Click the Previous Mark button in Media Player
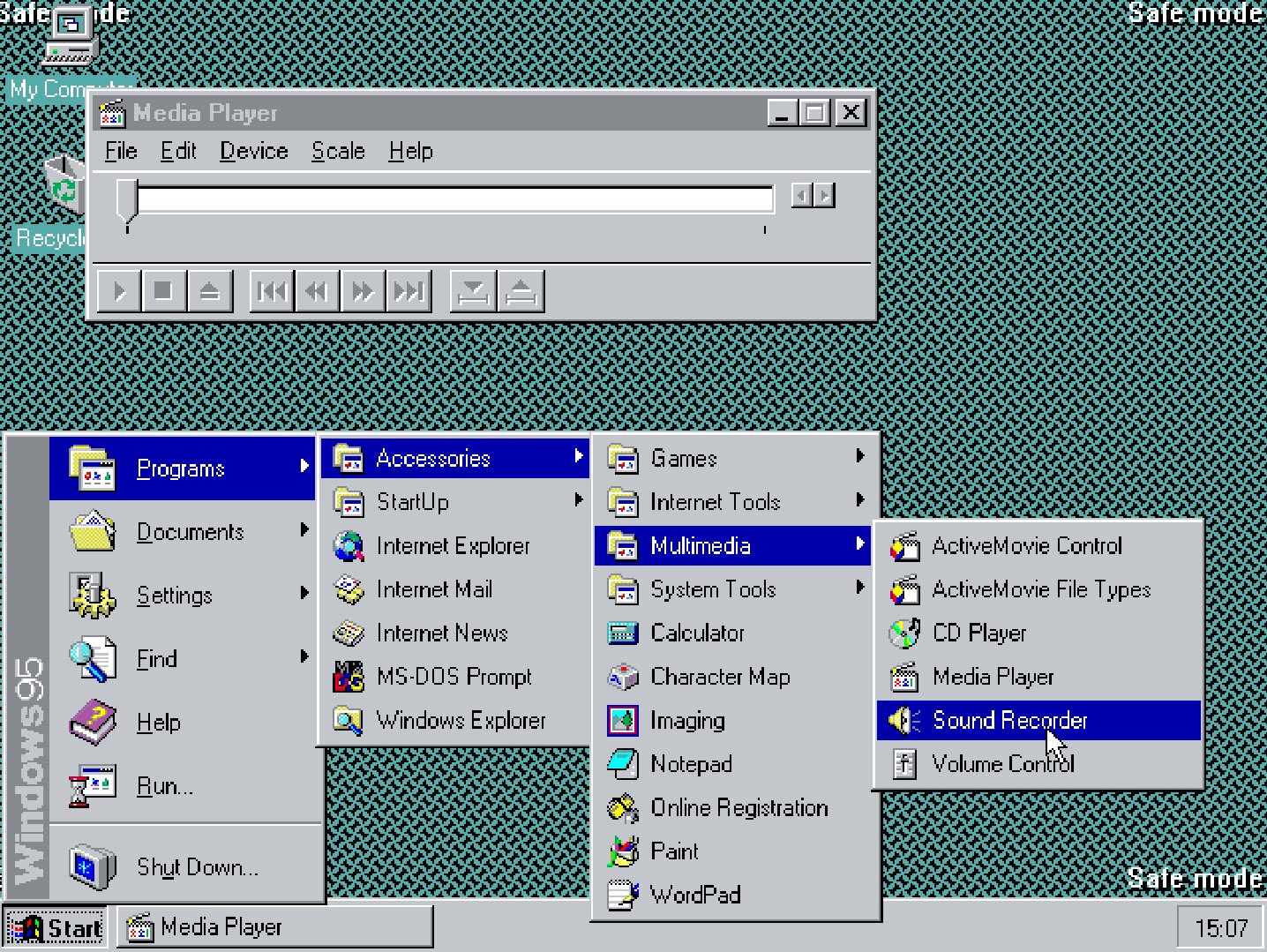The image size is (1267, 952). 272,291
